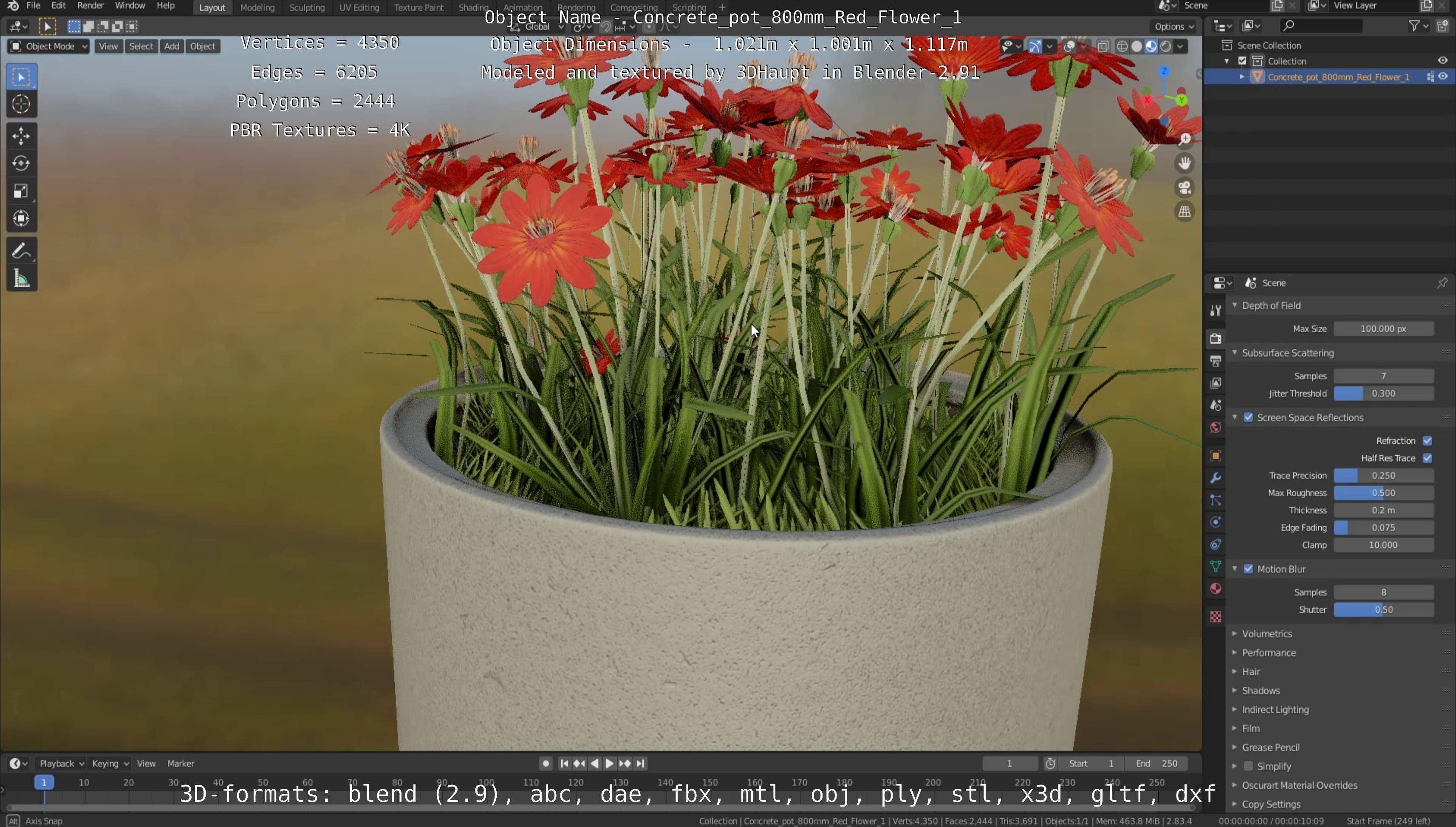The width and height of the screenshot is (1456, 827).
Task: Switch to the Modeling workspace tab
Action: 257,7
